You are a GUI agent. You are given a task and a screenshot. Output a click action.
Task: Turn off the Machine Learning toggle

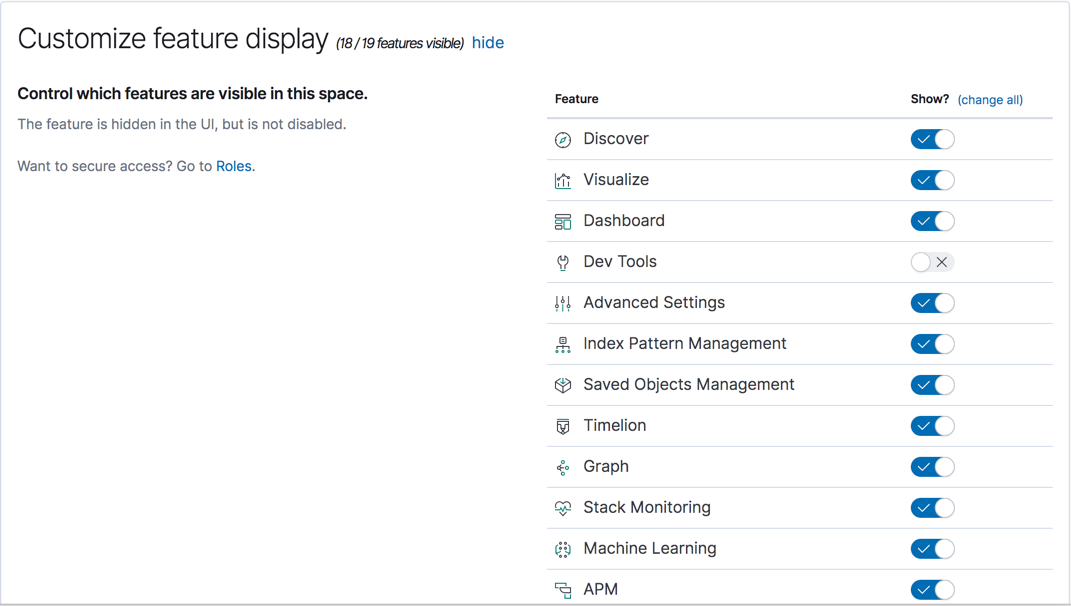pos(932,548)
